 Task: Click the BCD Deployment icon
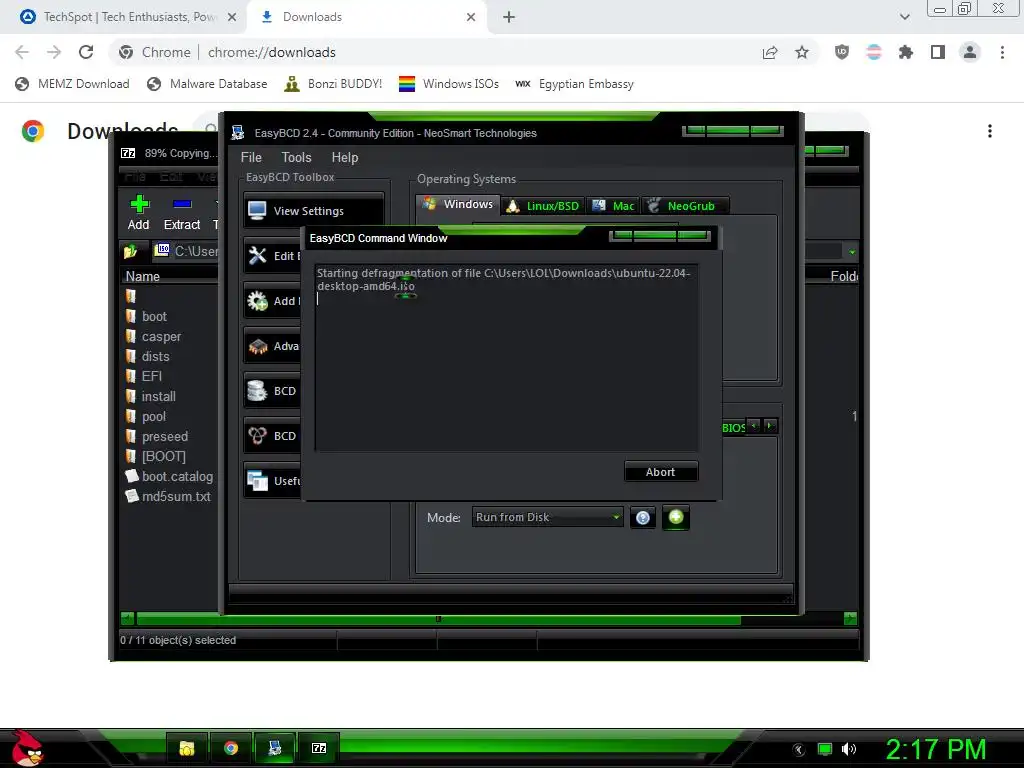click(x=257, y=436)
